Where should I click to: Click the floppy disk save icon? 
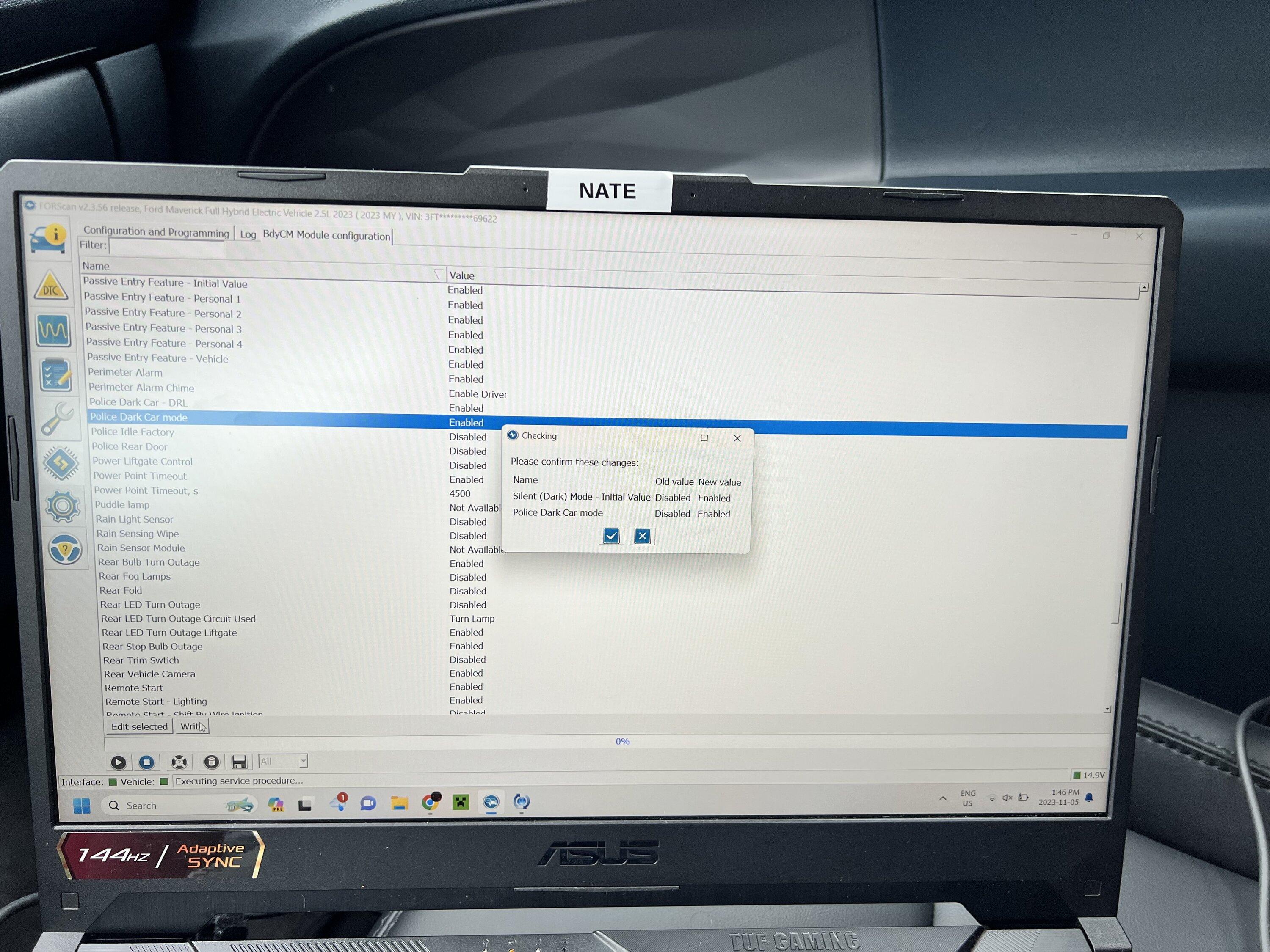240,762
